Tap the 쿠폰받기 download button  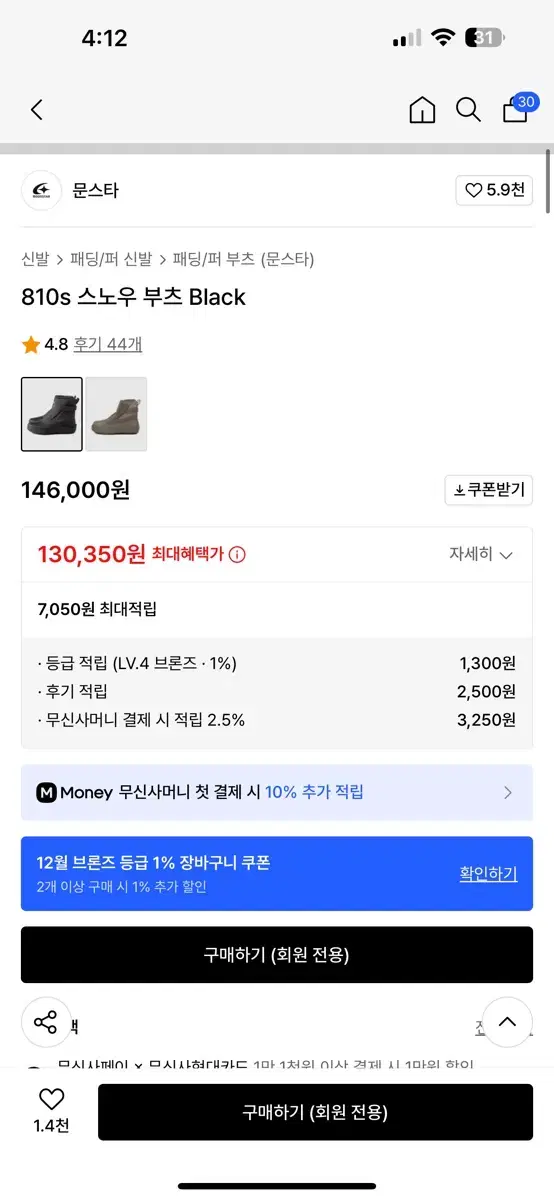tap(489, 490)
